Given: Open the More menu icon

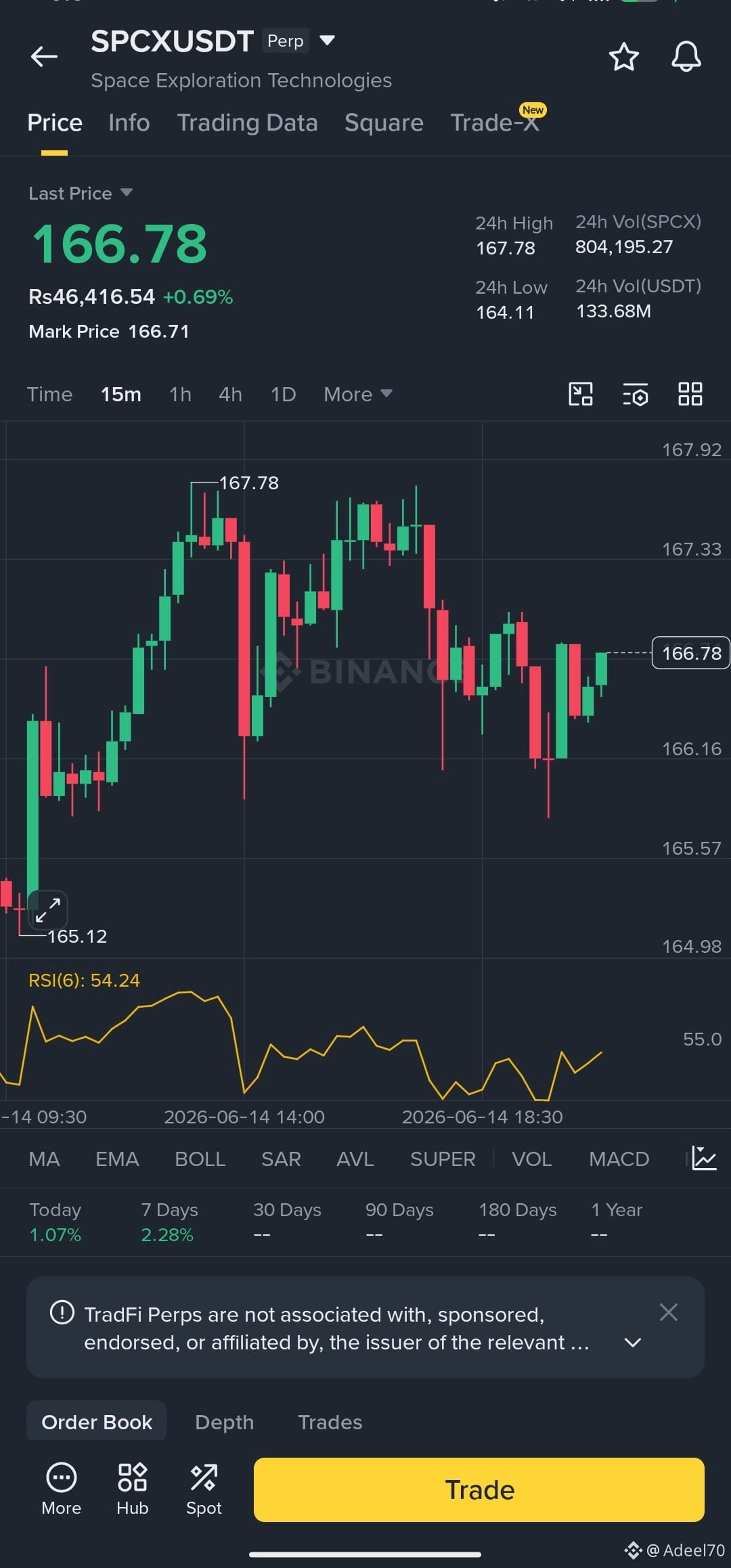Looking at the screenshot, I should tap(62, 1489).
